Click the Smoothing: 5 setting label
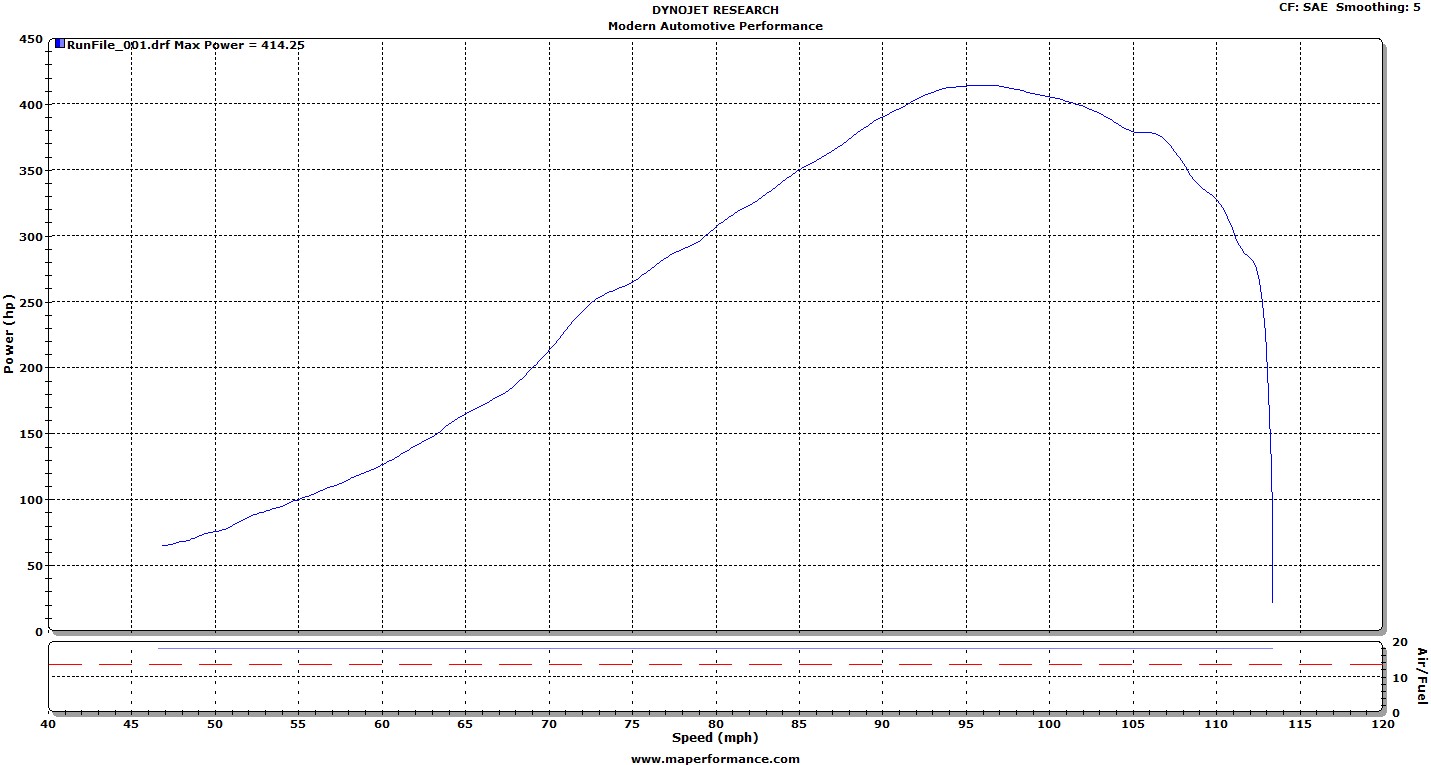1431x765 pixels. pyautogui.click(x=1379, y=7)
